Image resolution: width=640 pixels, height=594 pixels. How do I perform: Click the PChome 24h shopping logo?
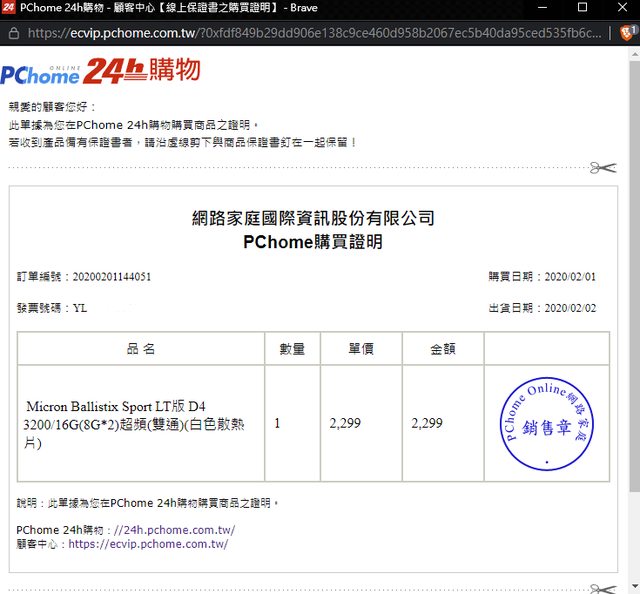coord(100,71)
